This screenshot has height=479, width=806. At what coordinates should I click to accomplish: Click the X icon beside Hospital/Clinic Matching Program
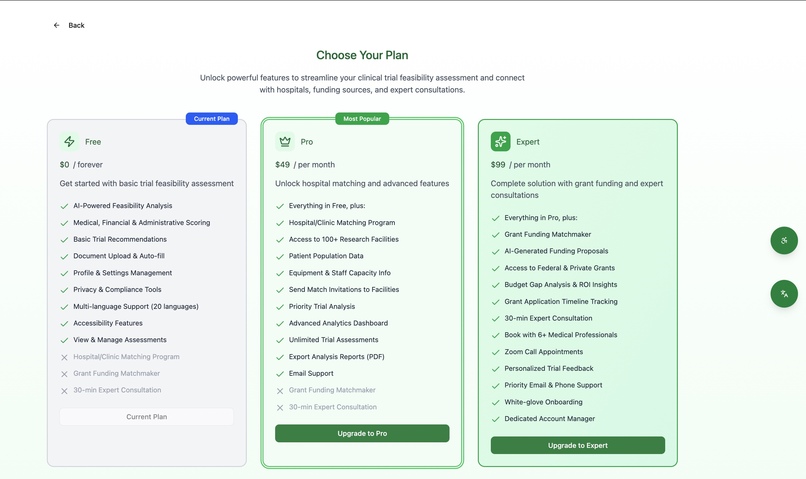tap(64, 357)
